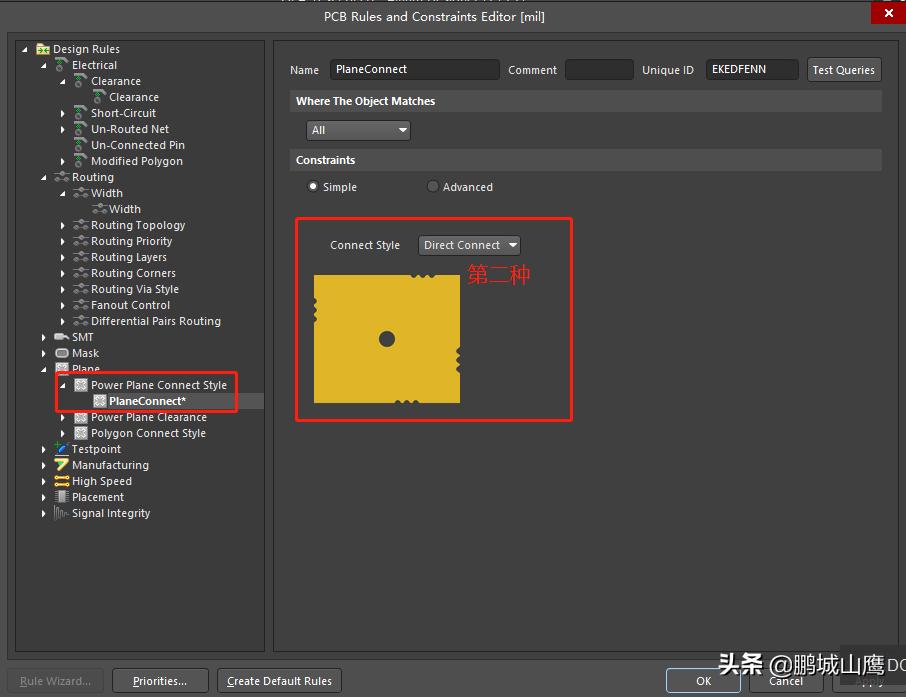Click the Test Queries button

coord(843,70)
